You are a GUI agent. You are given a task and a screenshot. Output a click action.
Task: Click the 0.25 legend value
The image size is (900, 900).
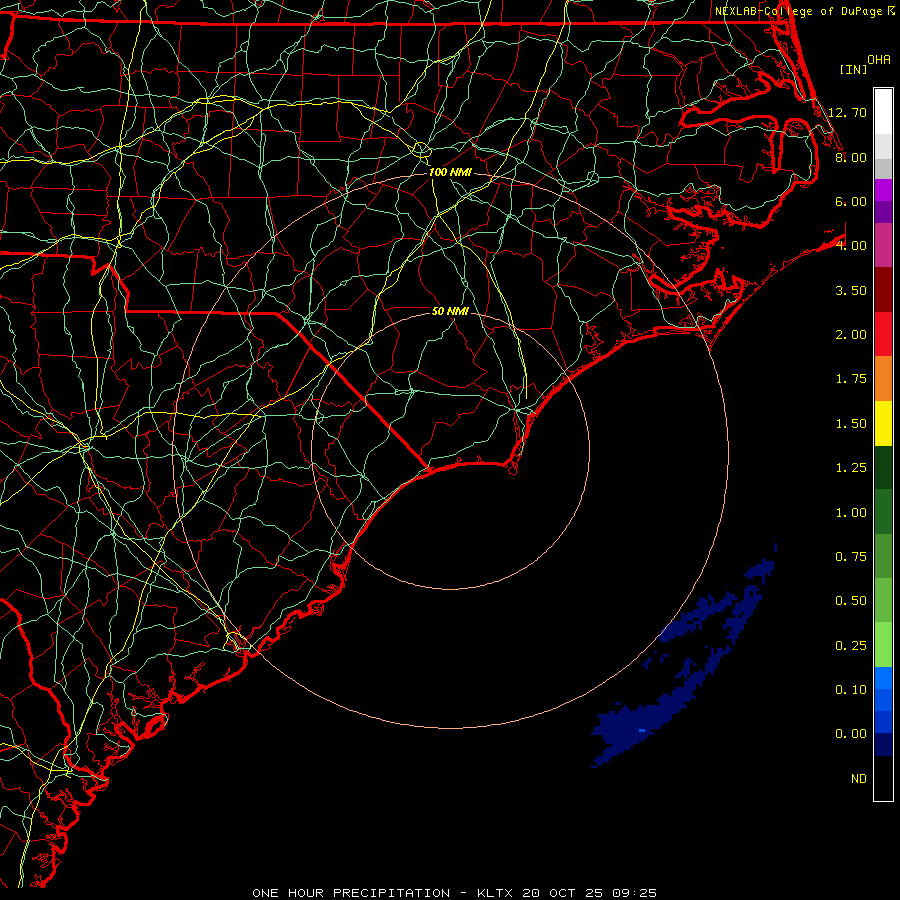pyautogui.click(x=851, y=646)
